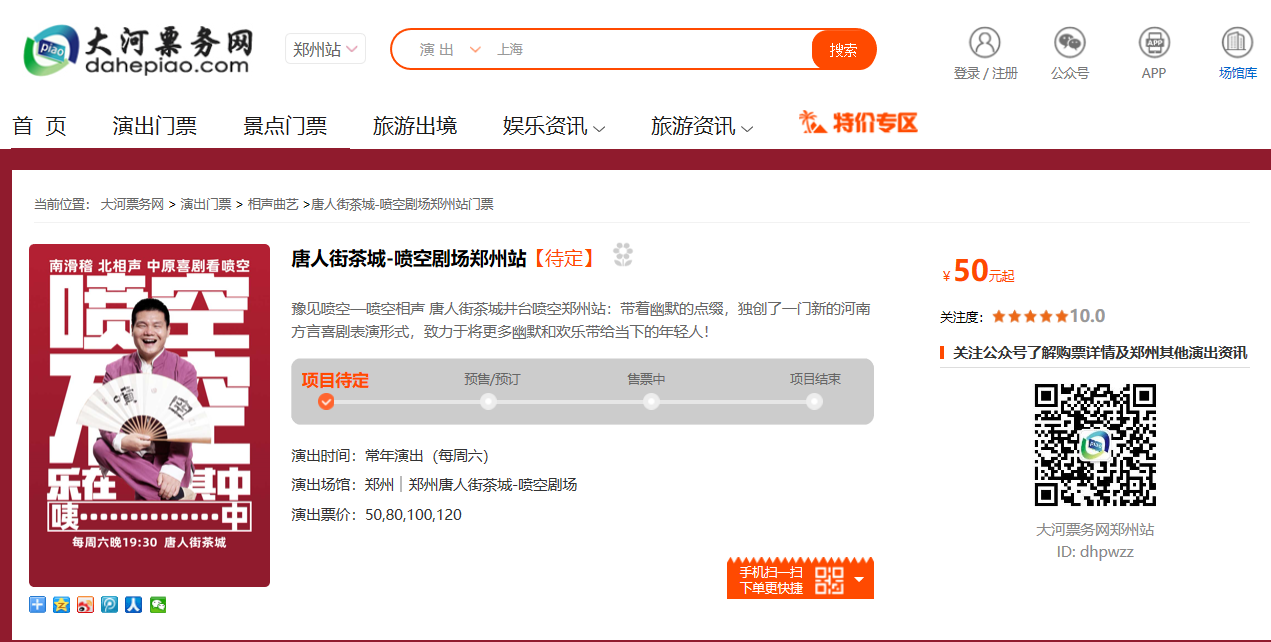Go to the 首页 nav item
Screen dimensions: 1271x642
point(40,126)
